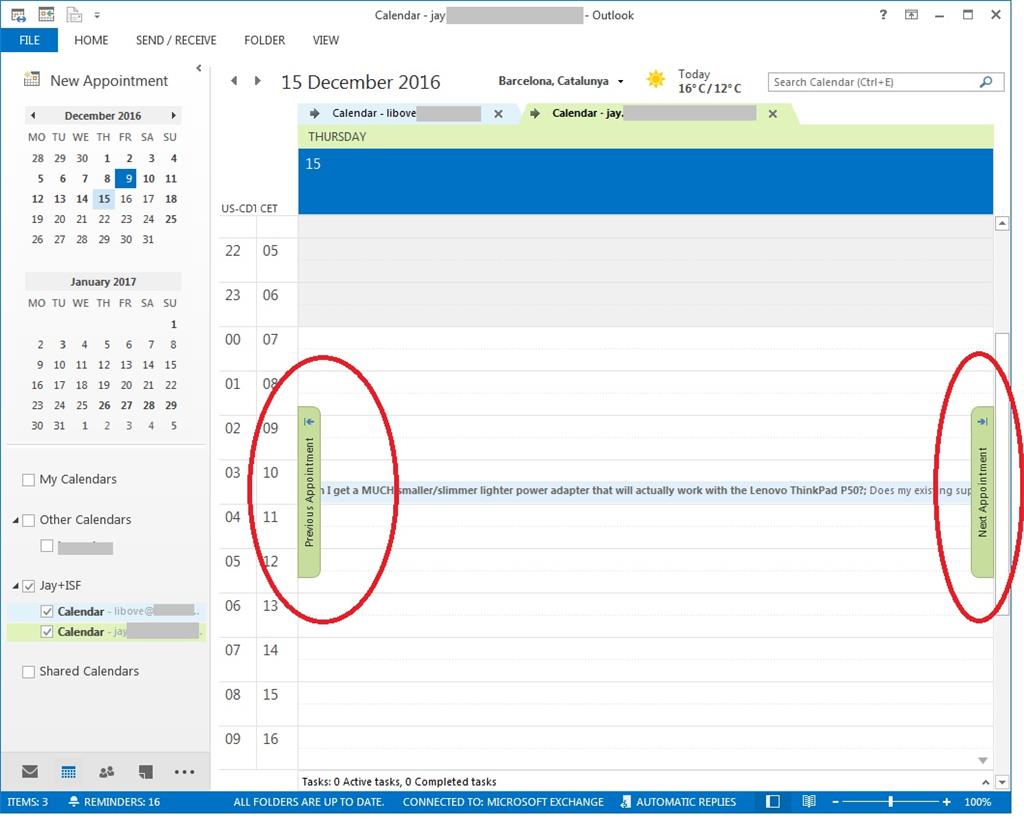Click the AUTOMATIC REPLIES status indicator
The image size is (1024, 826).
tap(678, 802)
